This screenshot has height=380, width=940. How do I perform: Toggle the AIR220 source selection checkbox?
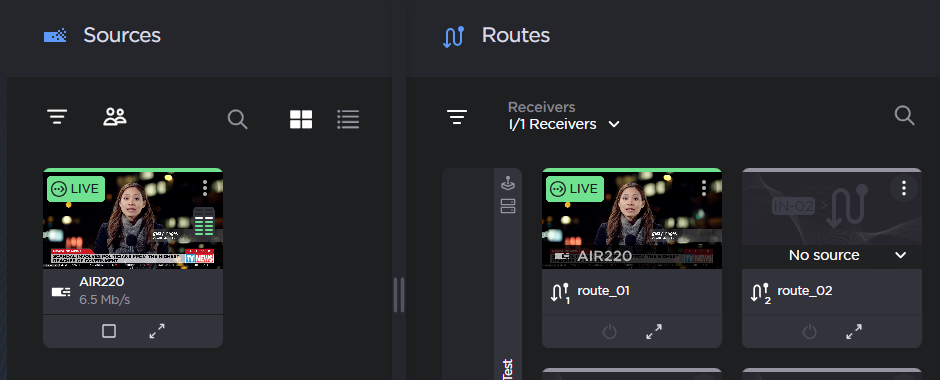pyautogui.click(x=109, y=331)
